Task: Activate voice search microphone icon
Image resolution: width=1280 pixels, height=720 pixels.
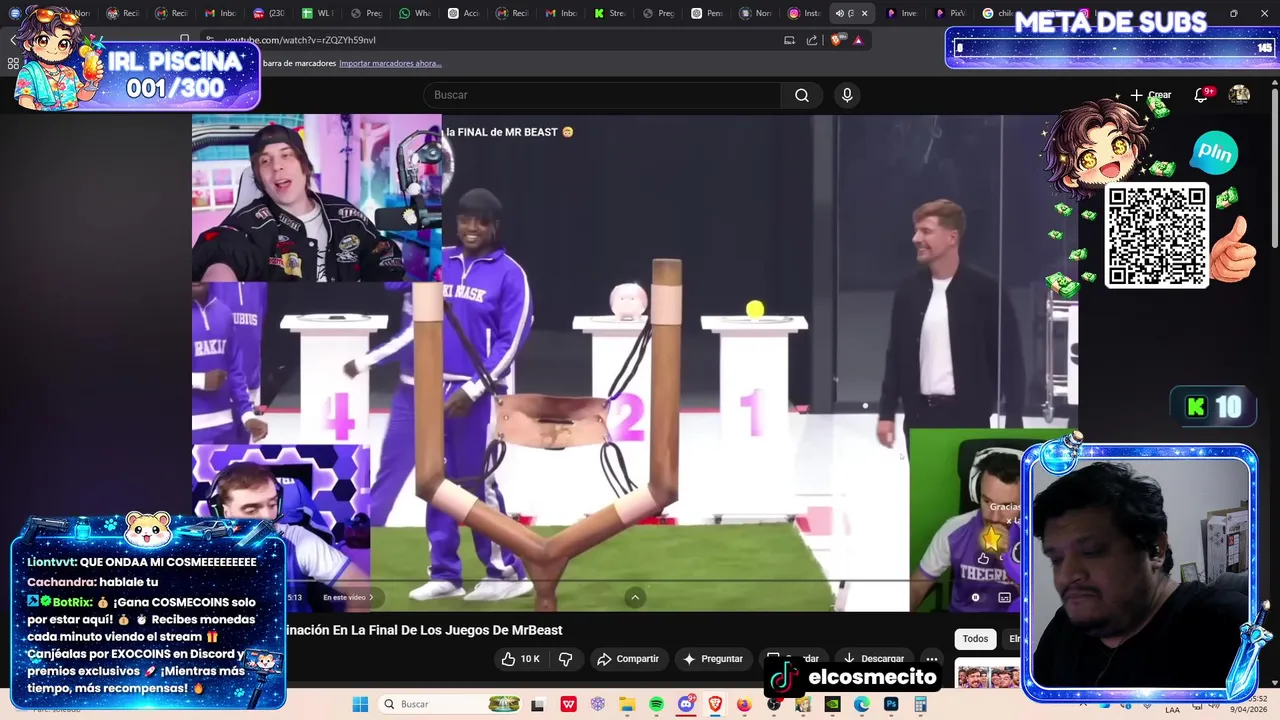Action: [847, 95]
